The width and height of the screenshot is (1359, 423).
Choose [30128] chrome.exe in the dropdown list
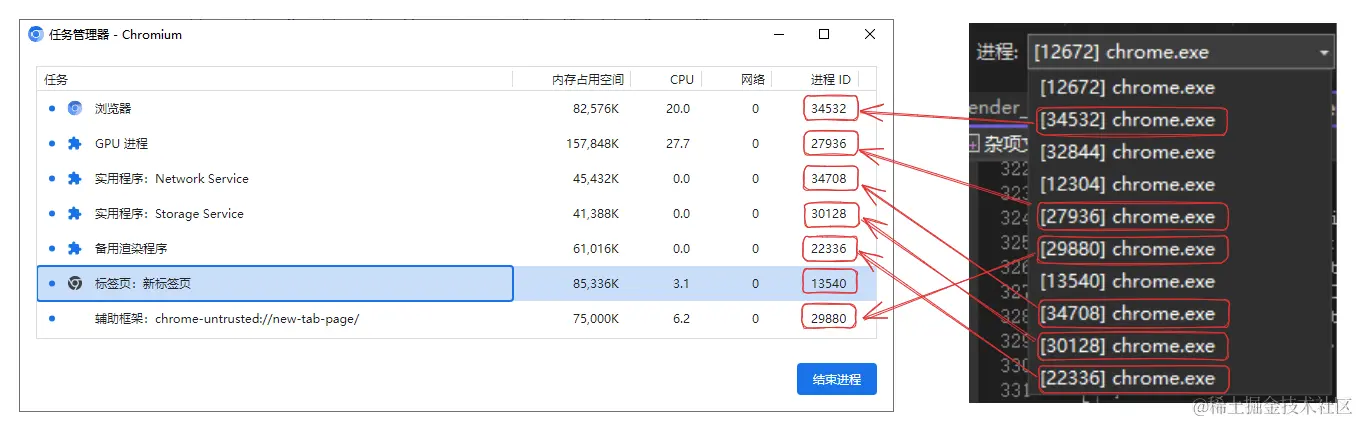click(x=1181, y=346)
